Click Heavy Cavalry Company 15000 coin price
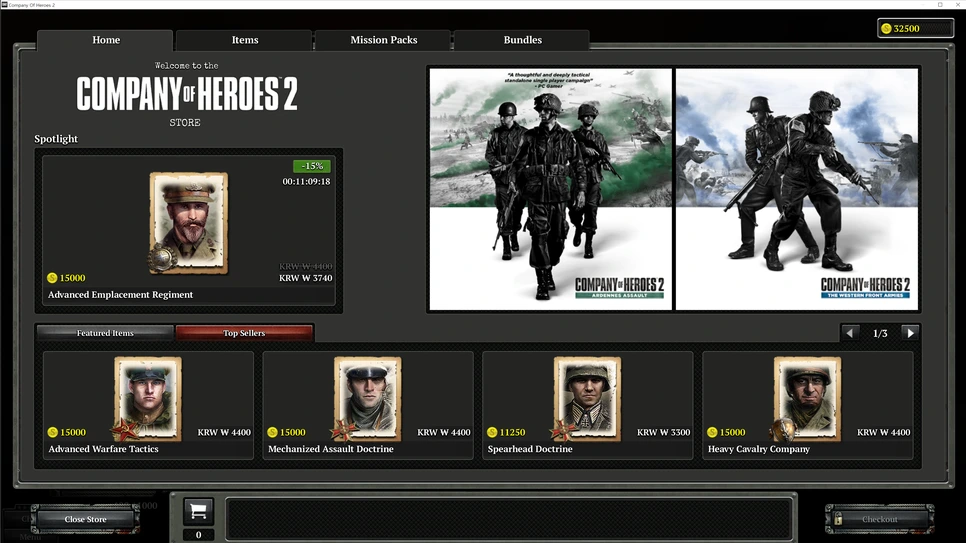 coord(726,432)
